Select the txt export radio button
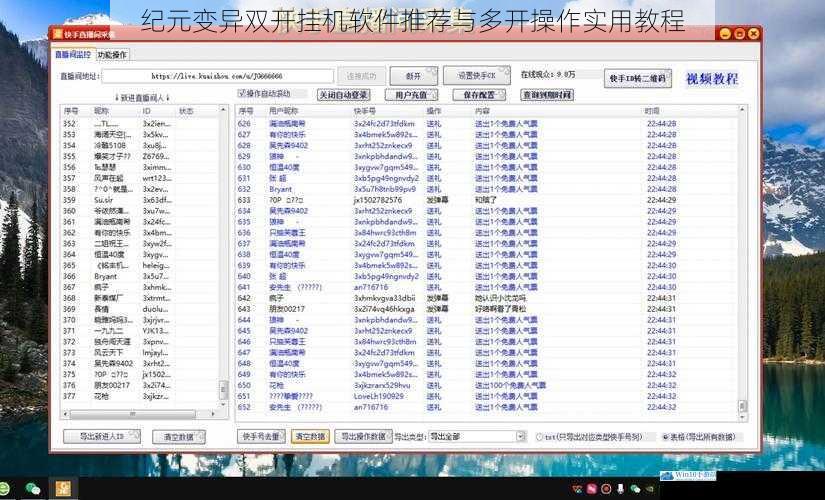This screenshot has height=500, width=825. (539, 437)
